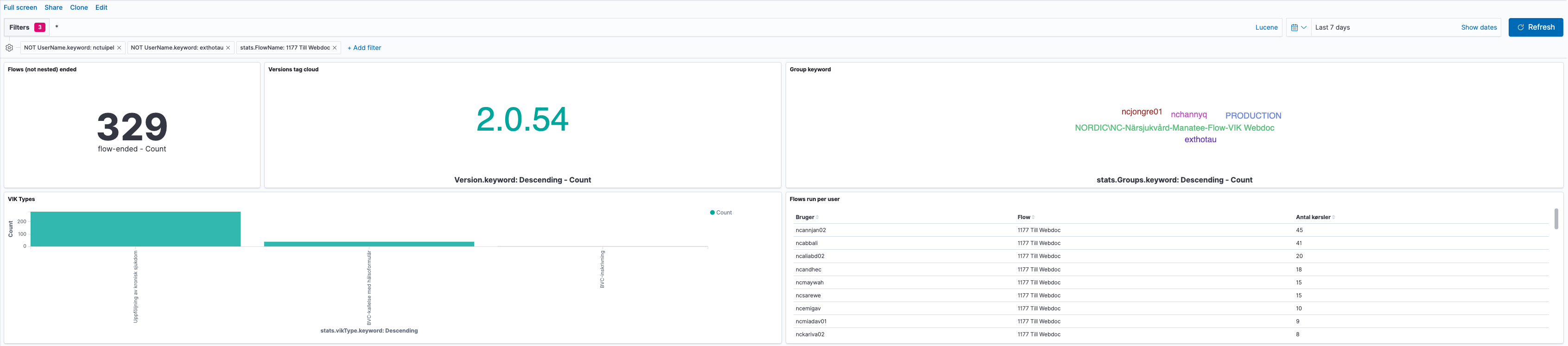The width and height of the screenshot is (1568, 346).
Task: Toggle the Count legend dot
Action: [x=712, y=212]
